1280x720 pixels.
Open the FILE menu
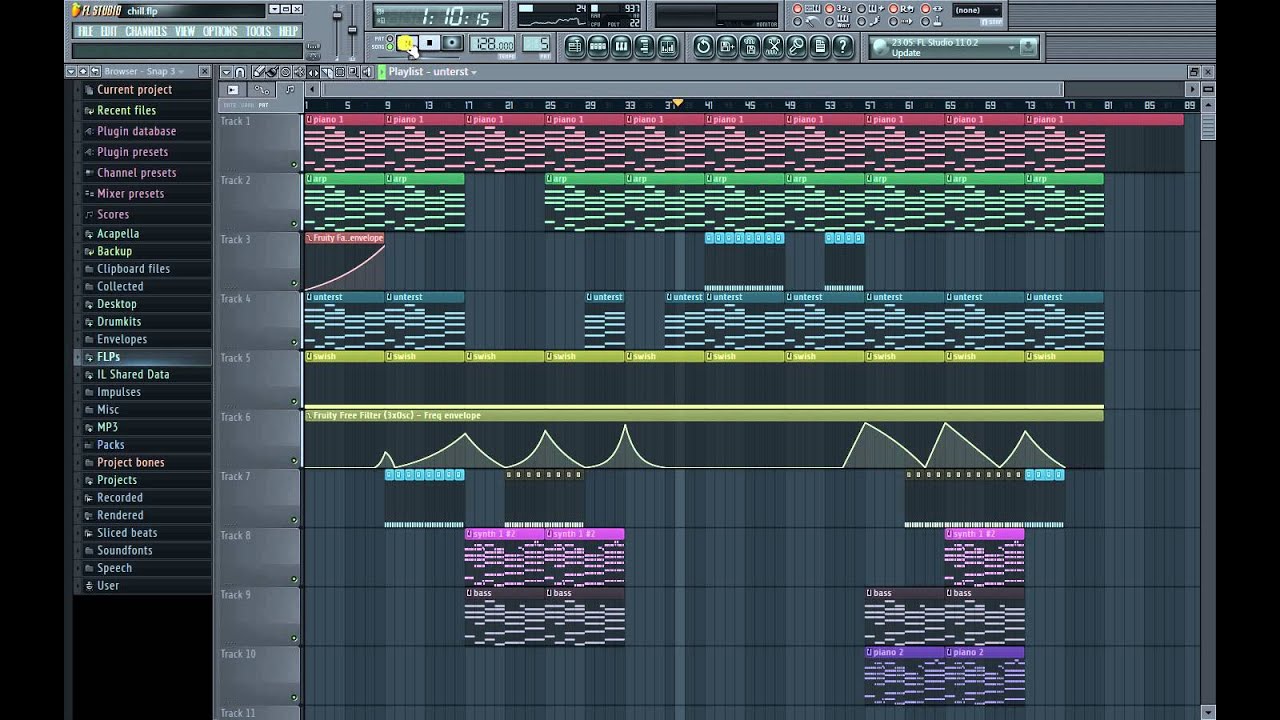[86, 31]
